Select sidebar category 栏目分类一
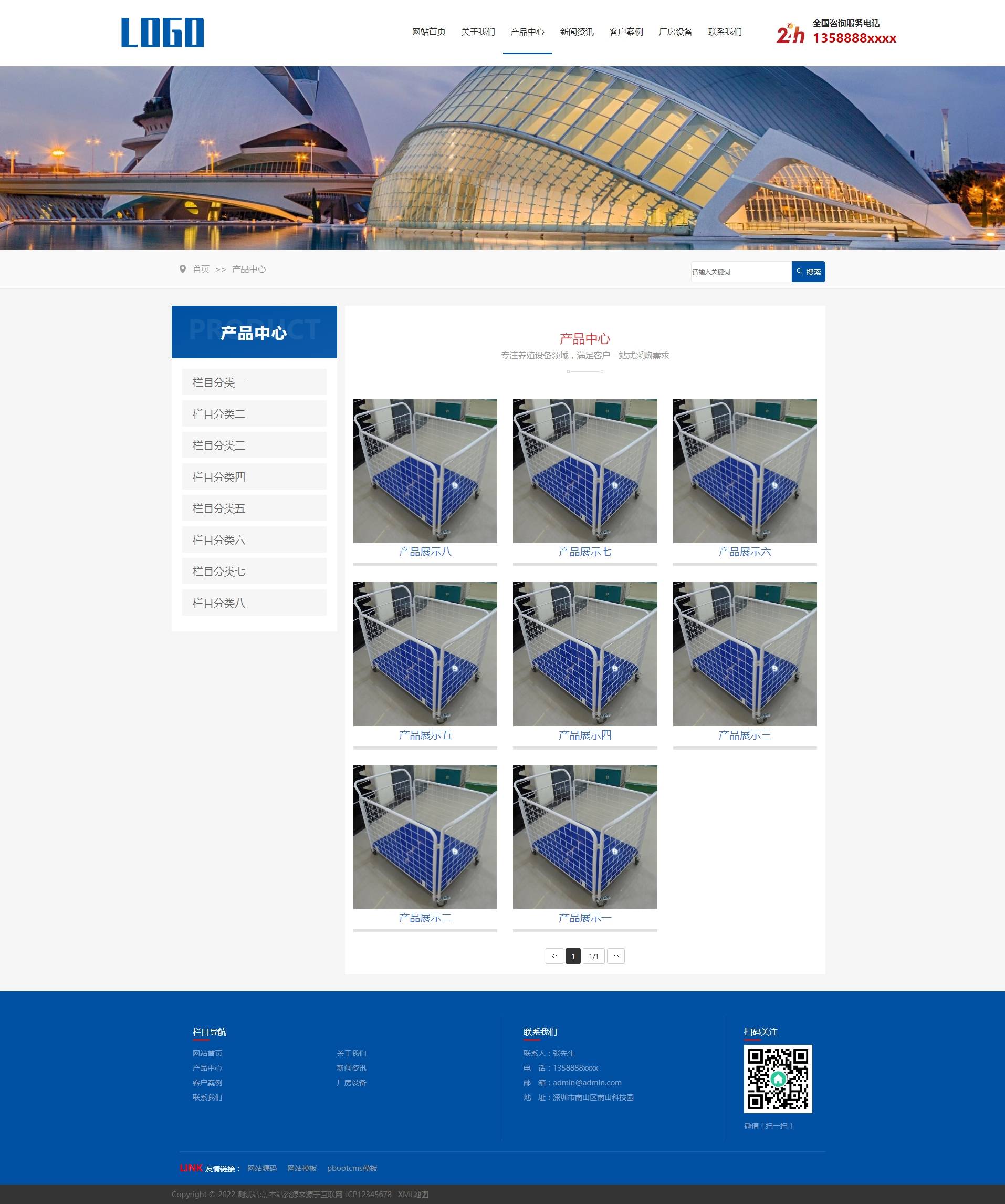Viewport: 1005px width, 1204px height. coord(254,382)
